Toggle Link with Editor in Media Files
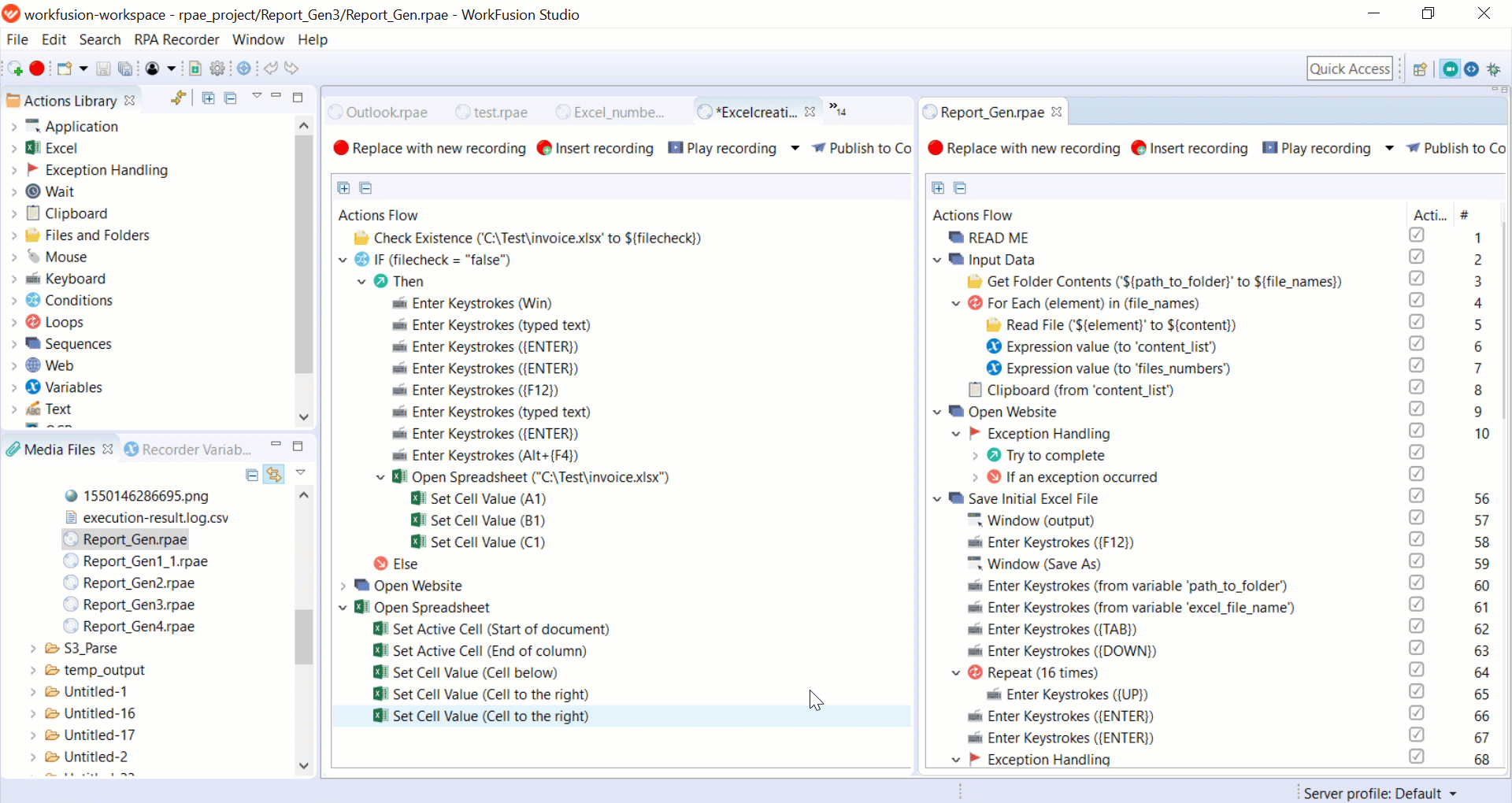 pyautogui.click(x=273, y=474)
